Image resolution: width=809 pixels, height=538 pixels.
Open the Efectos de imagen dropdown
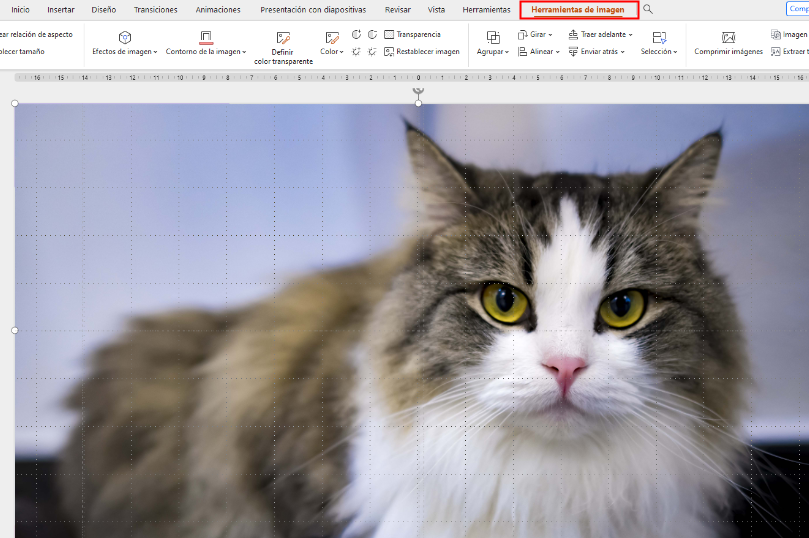click(124, 51)
